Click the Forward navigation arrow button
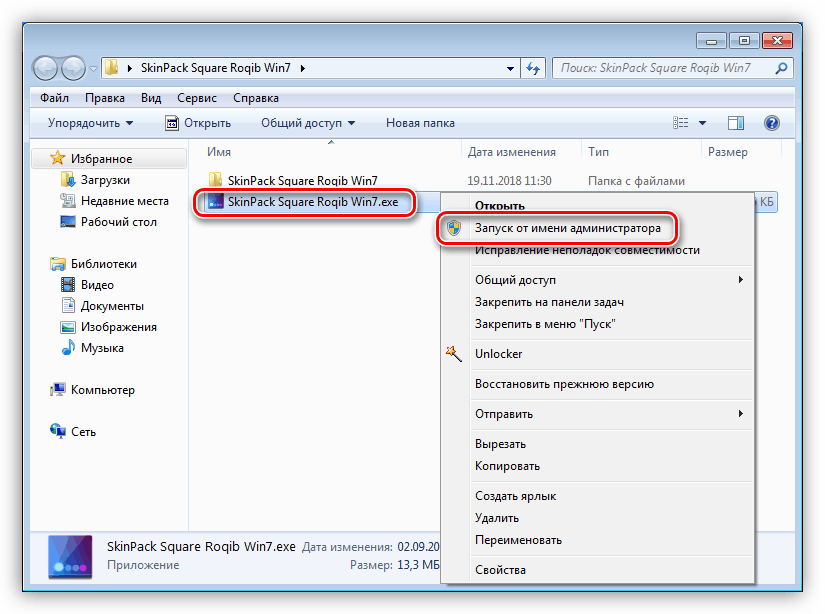This screenshot has width=825, height=614. pos(73,68)
